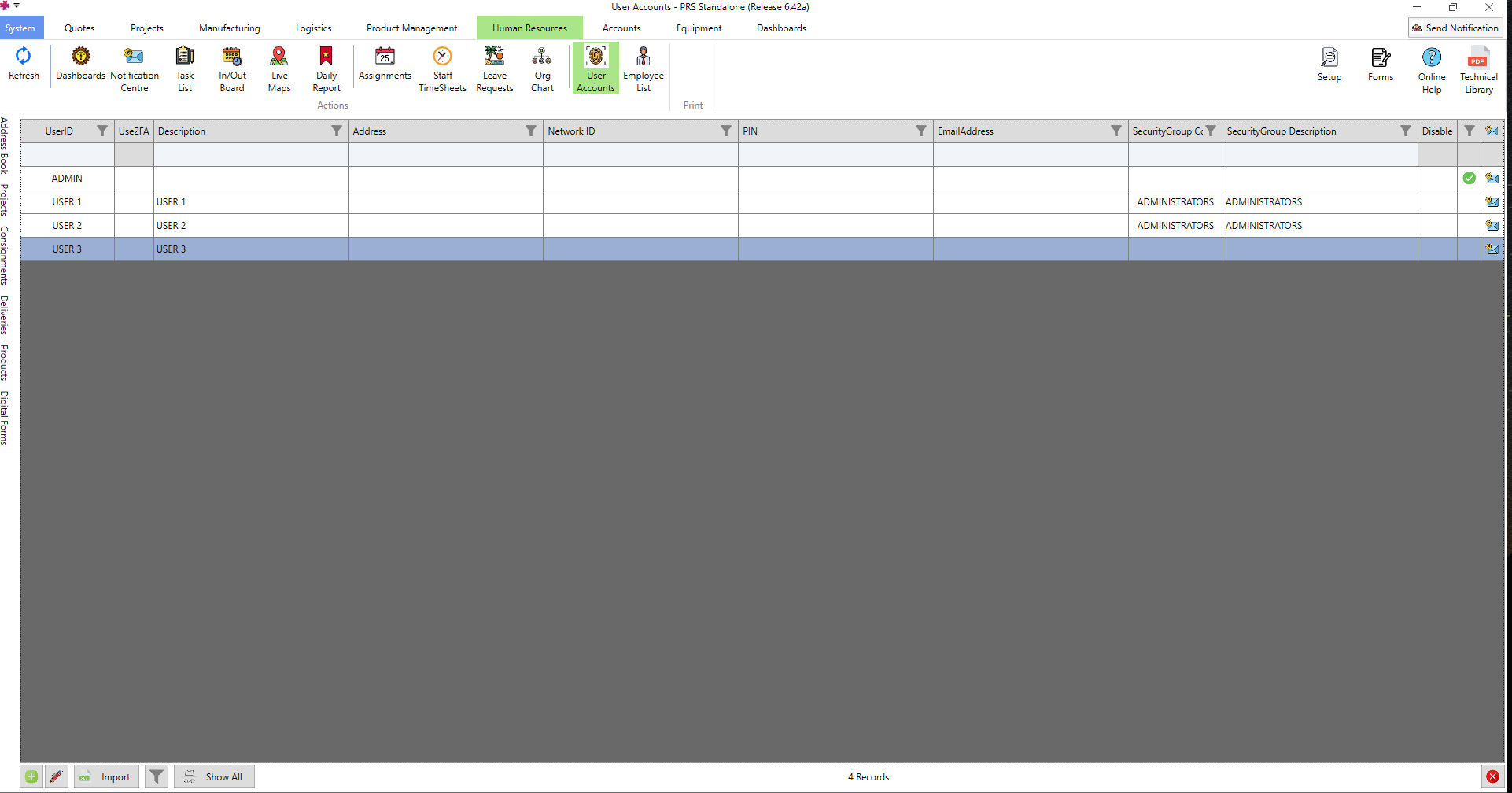This screenshot has width=1512, height=793.
Task: Click the image icon in USER 3 row
Action: (x=1492, y=249)
